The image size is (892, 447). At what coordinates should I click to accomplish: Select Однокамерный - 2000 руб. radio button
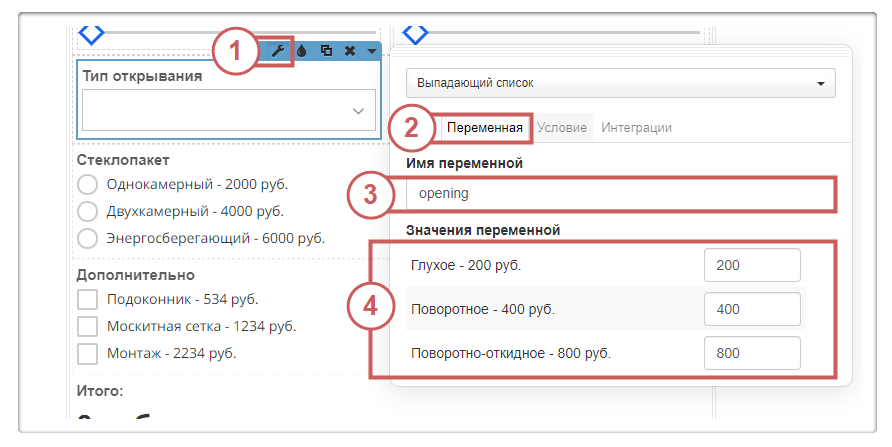88,185
